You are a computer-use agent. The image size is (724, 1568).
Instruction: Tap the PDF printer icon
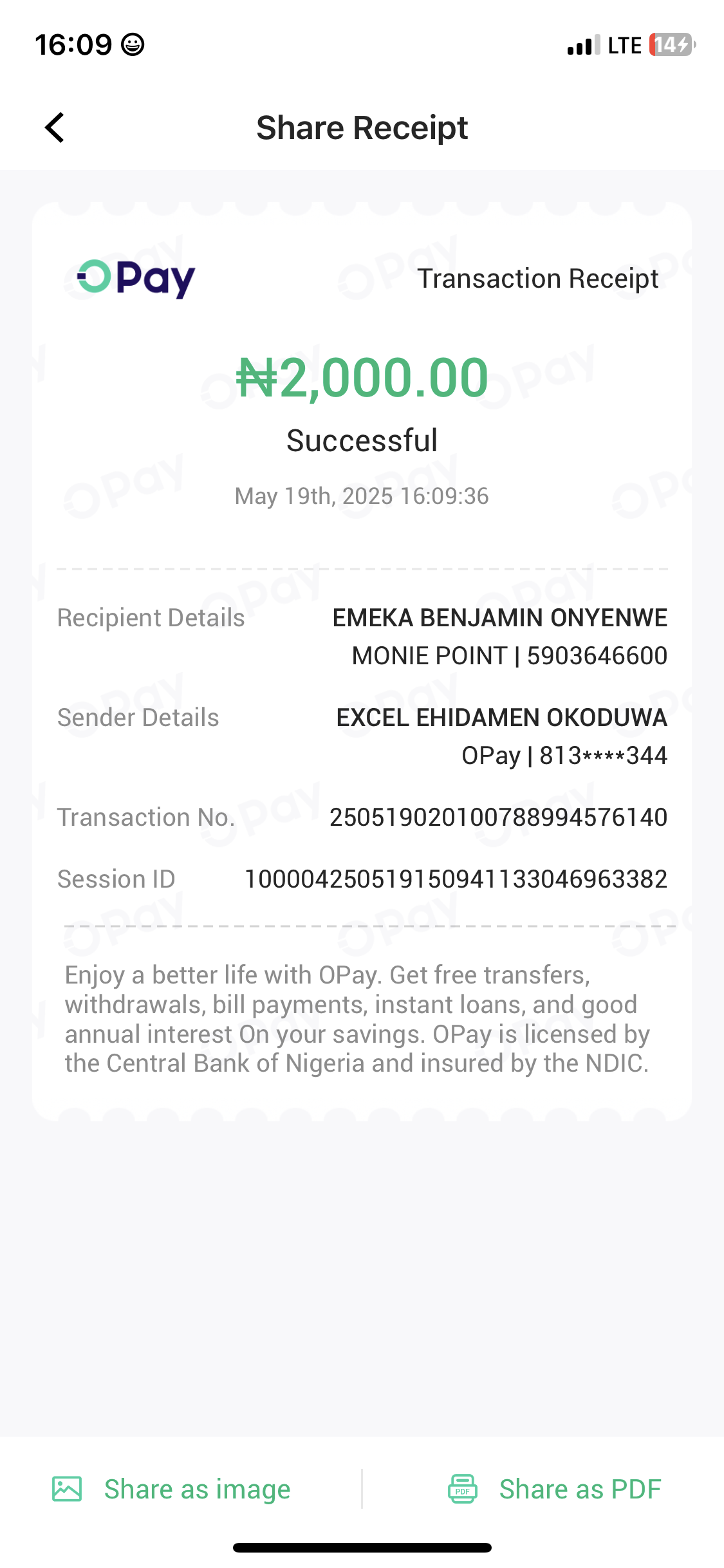pyautogui.click(x=462, y=1489)
